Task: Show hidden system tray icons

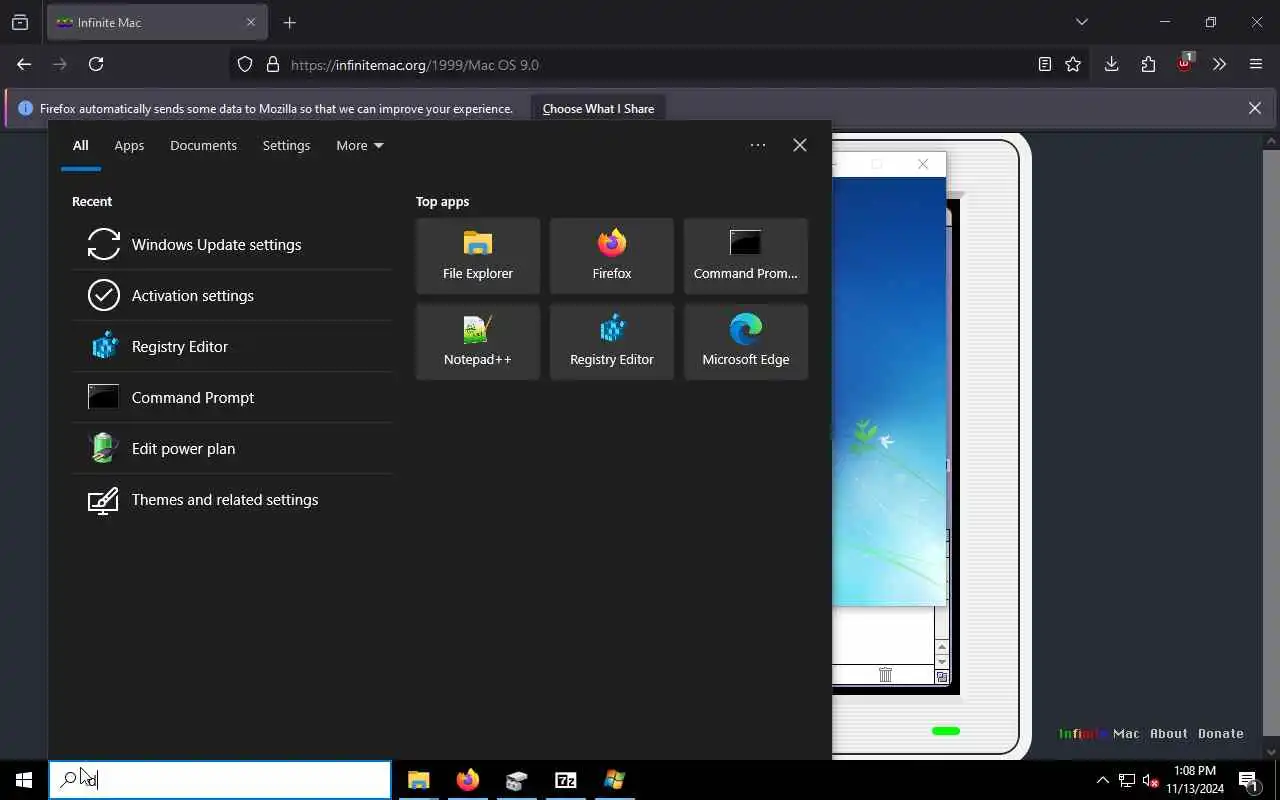Action: (1103, 780)
